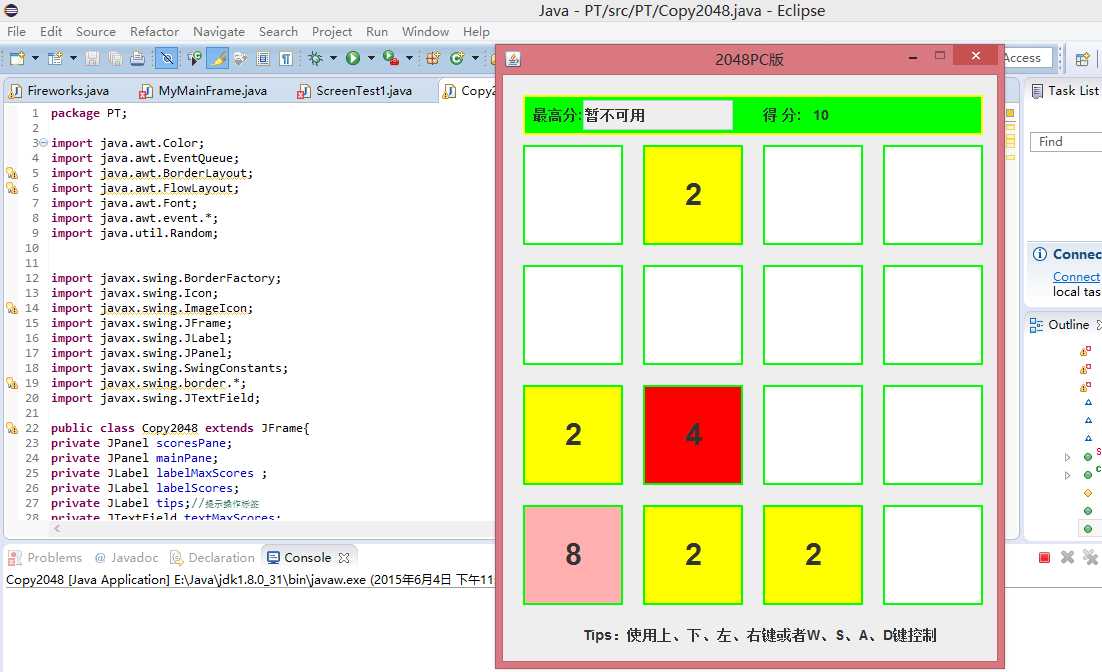The image size is (1102, 672).
Task: Open the Run dropdown arrow
Action: point(371,58)
